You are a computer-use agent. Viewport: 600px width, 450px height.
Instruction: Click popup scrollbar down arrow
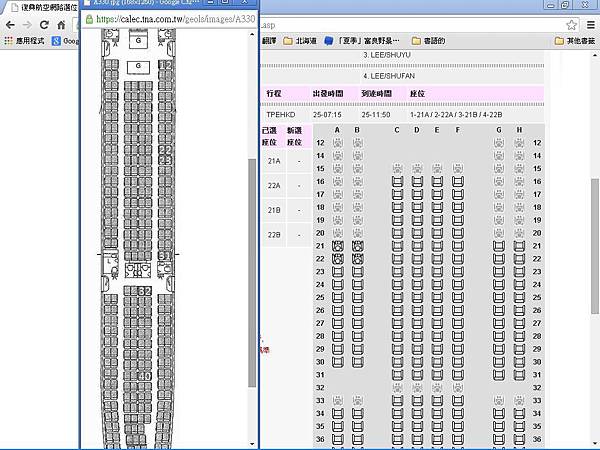click(252, 444)
